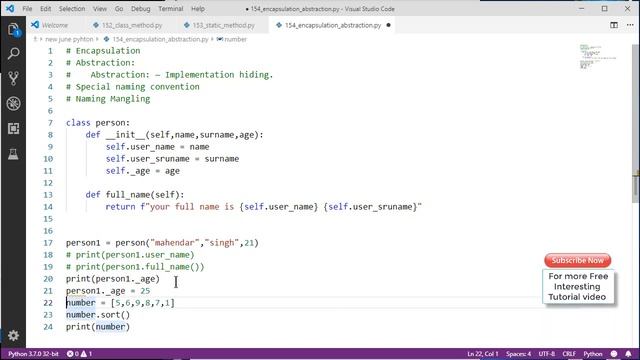Open the View menu
Viewport: 640px width, 360px height.
point(100,9)
